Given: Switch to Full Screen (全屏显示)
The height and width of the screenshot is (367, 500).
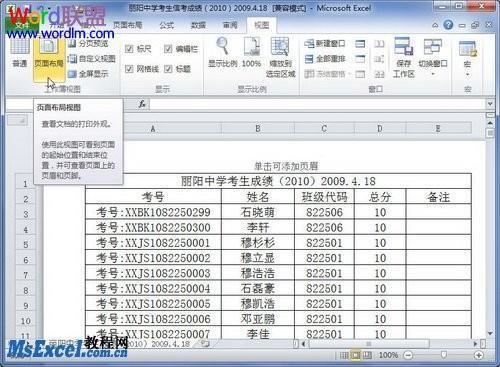Looking at the screenshot, I should click(88, 74).
